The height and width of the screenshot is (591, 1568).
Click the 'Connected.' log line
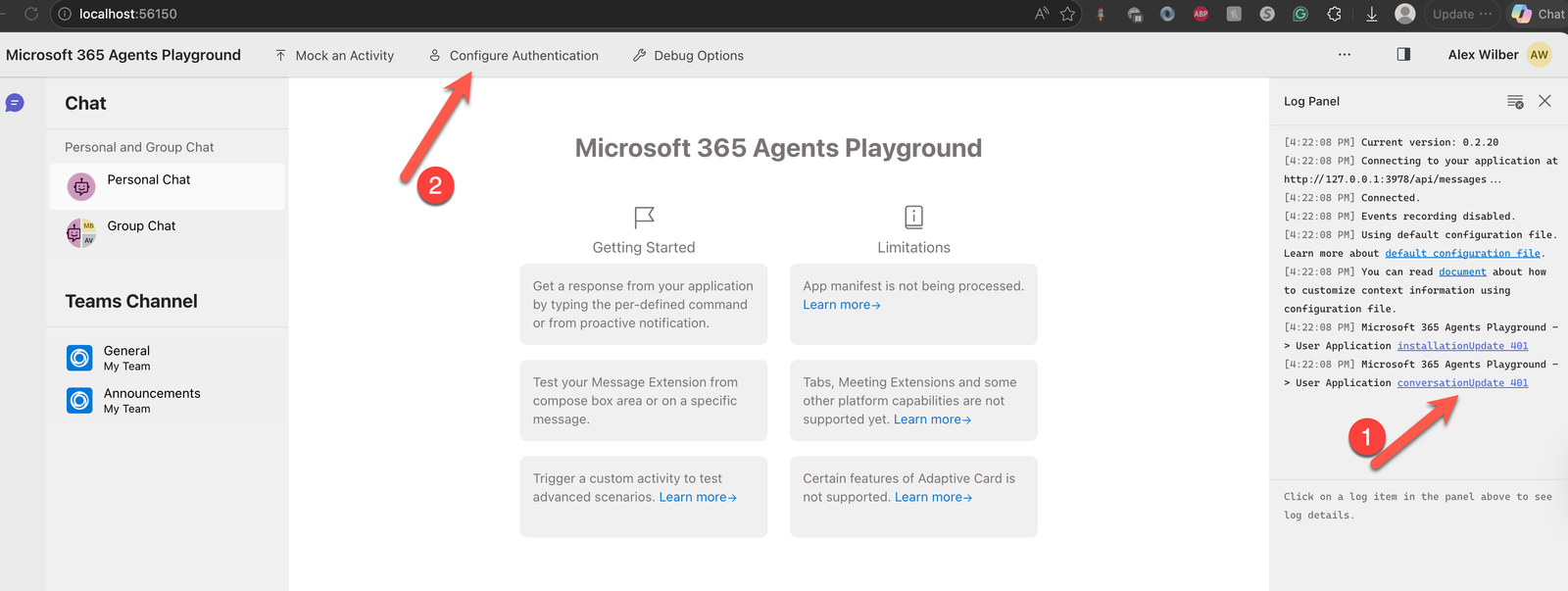click(1351, 198)
